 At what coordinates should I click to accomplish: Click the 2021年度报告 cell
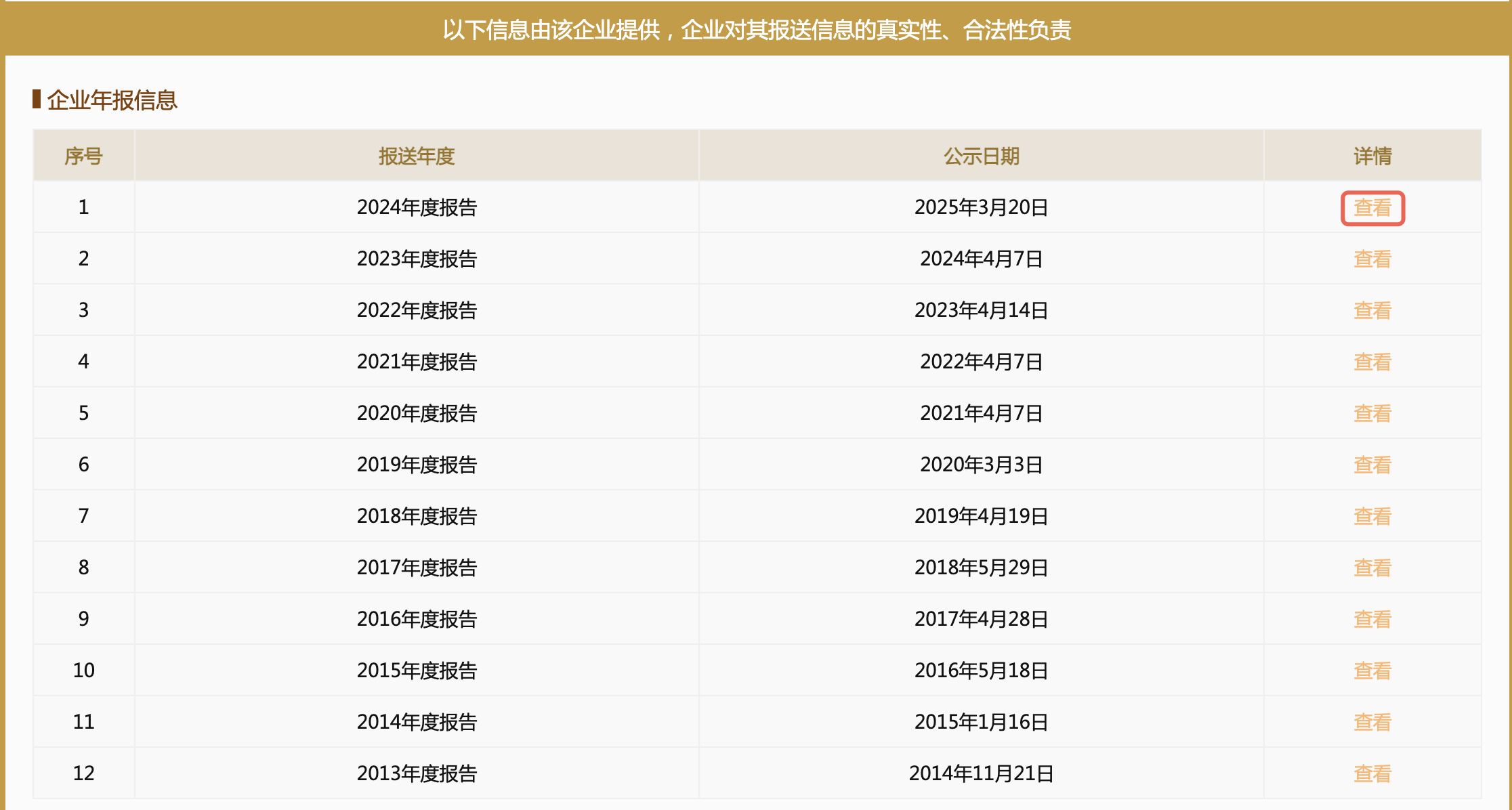[417, 362]
